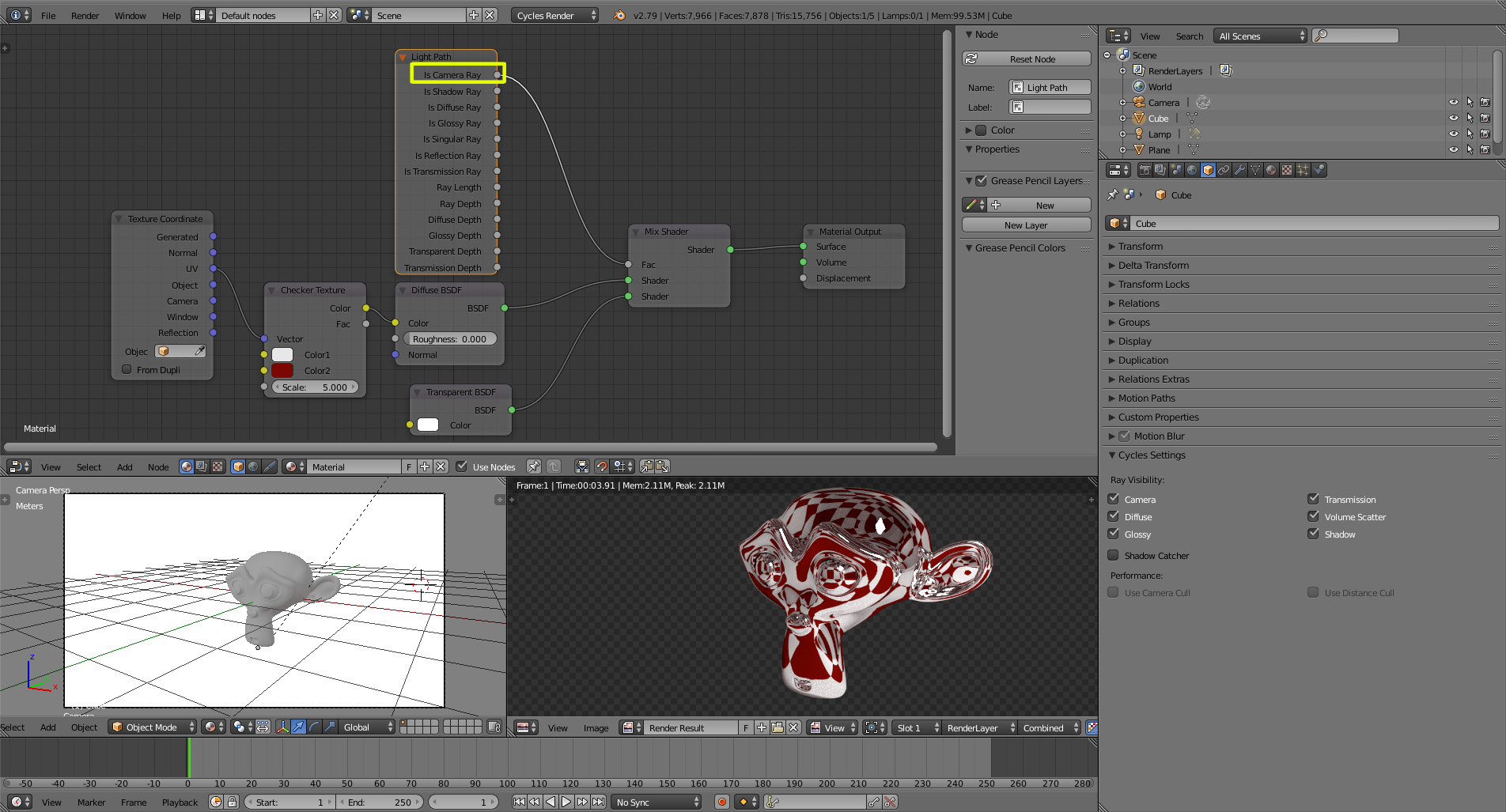
Task: Open the Node menu in node editor header
Action: (x=158, y=466)
